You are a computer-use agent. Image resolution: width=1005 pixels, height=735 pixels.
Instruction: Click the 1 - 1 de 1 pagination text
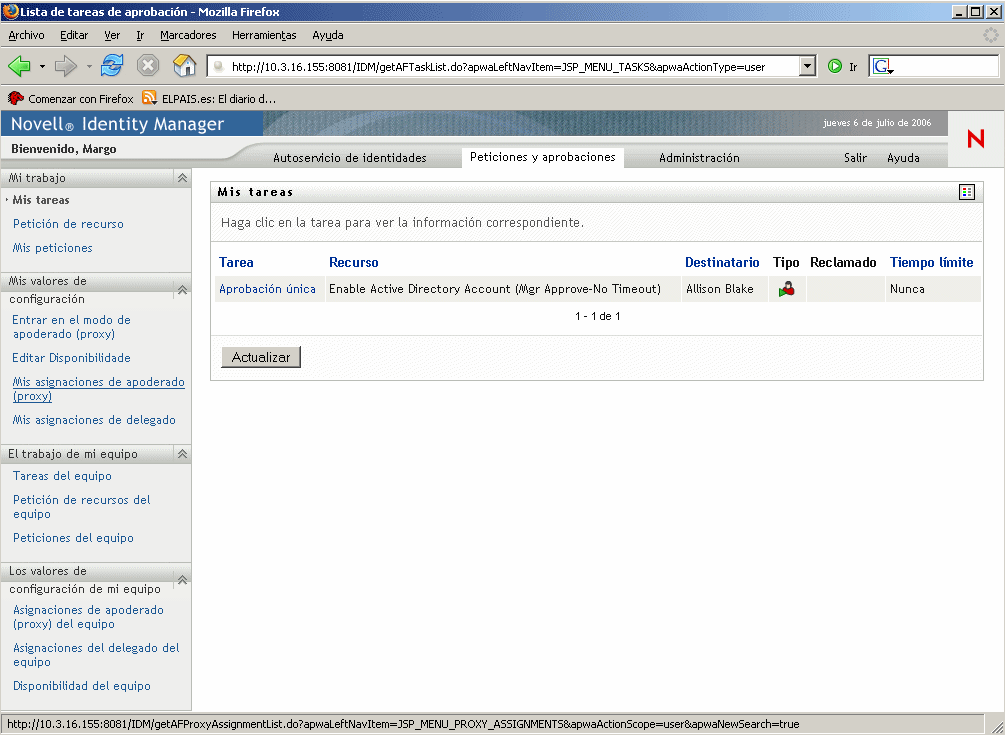(597, 316)
